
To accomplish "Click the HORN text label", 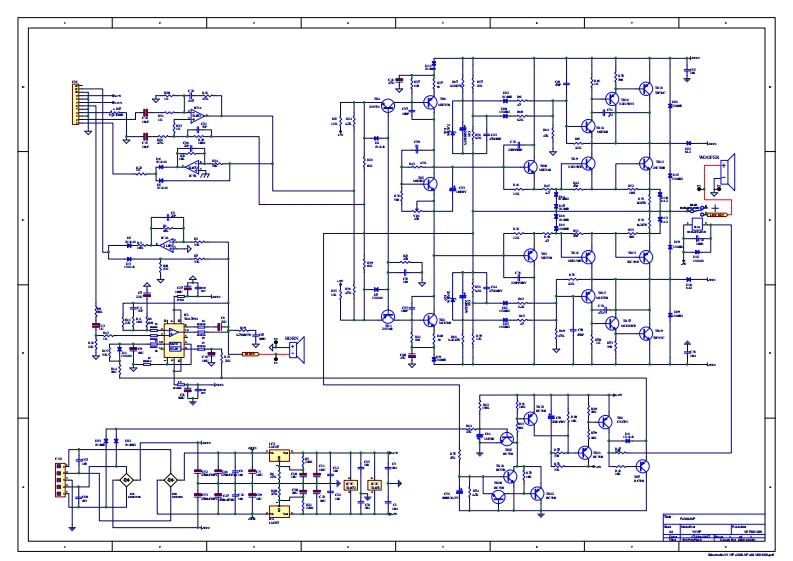I will 293,337.
